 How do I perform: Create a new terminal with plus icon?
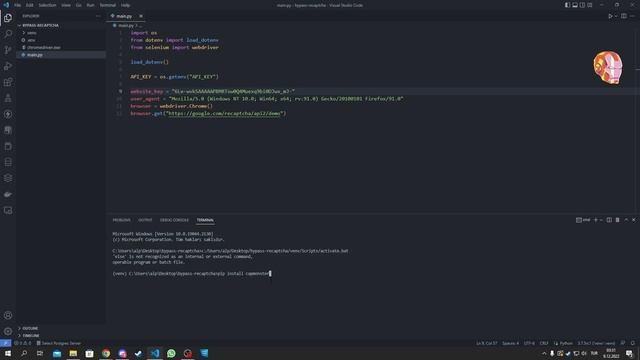coord(596,220)
